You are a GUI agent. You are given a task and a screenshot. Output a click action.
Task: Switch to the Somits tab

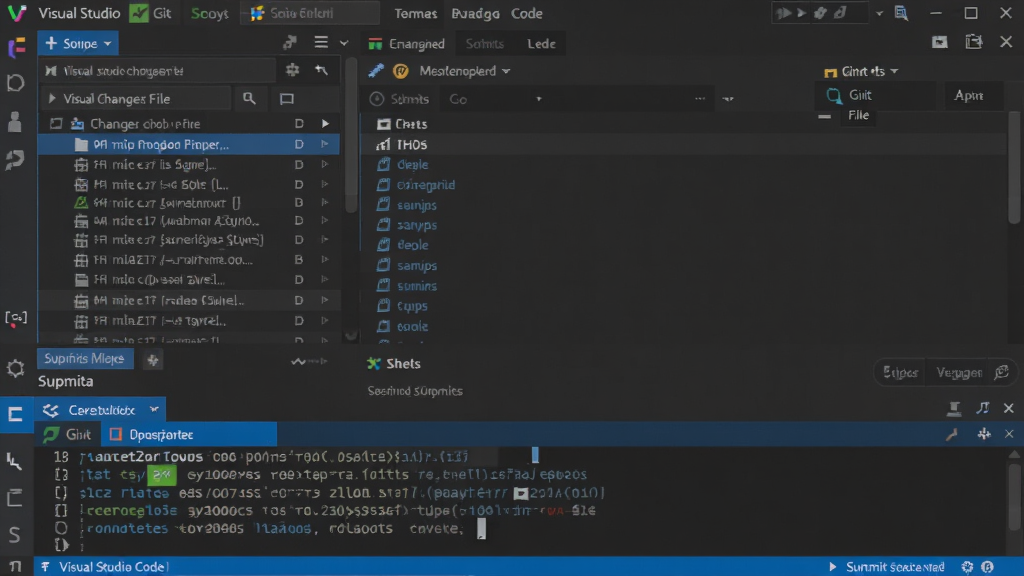[485, 44]
